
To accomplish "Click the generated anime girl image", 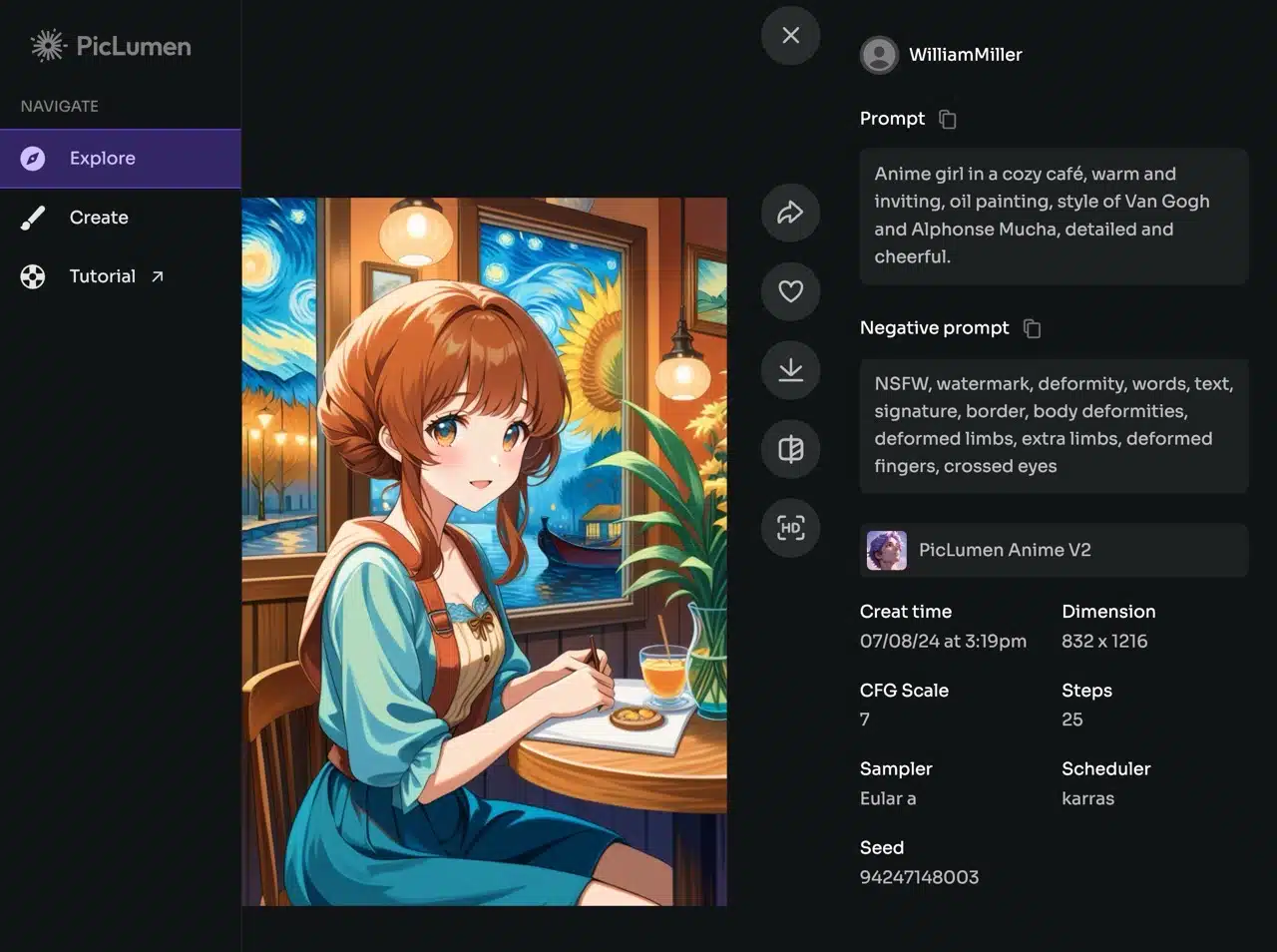I will tap(484, 551).
